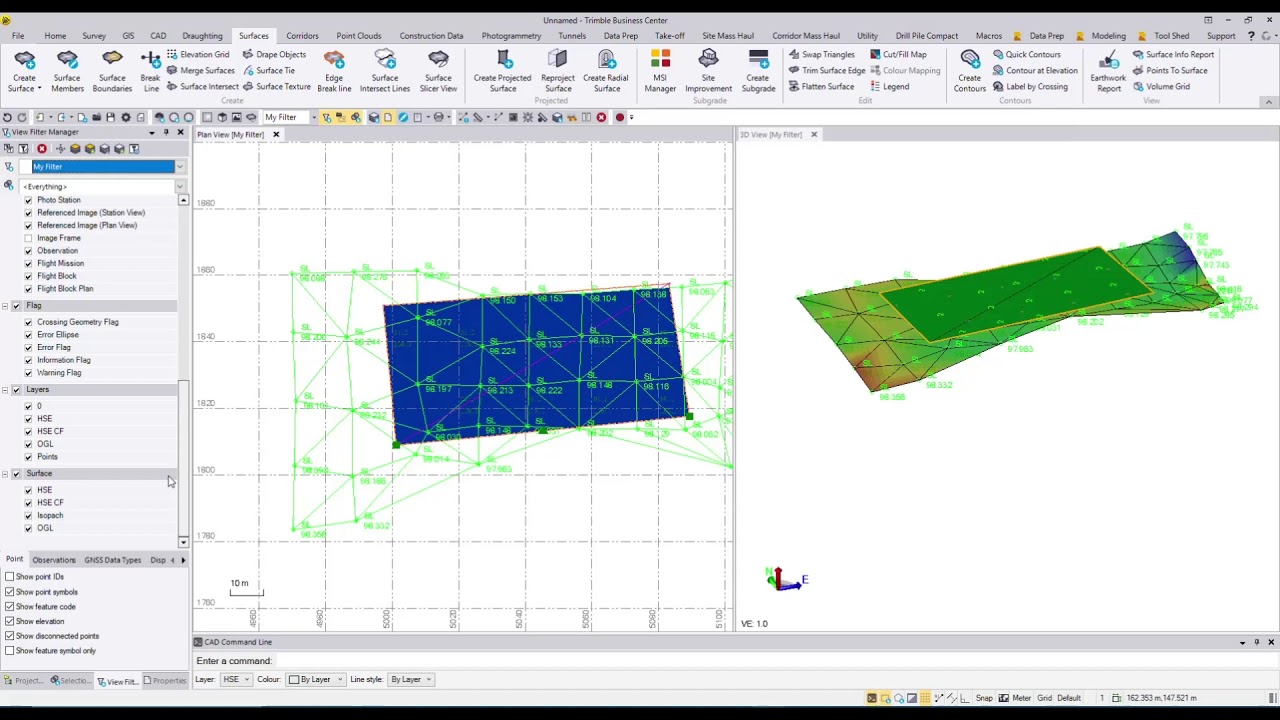Toggle the Crossing Geometry Flag checkbox
This screenshot has width=1280, height=720.
(x=28, y=322)
